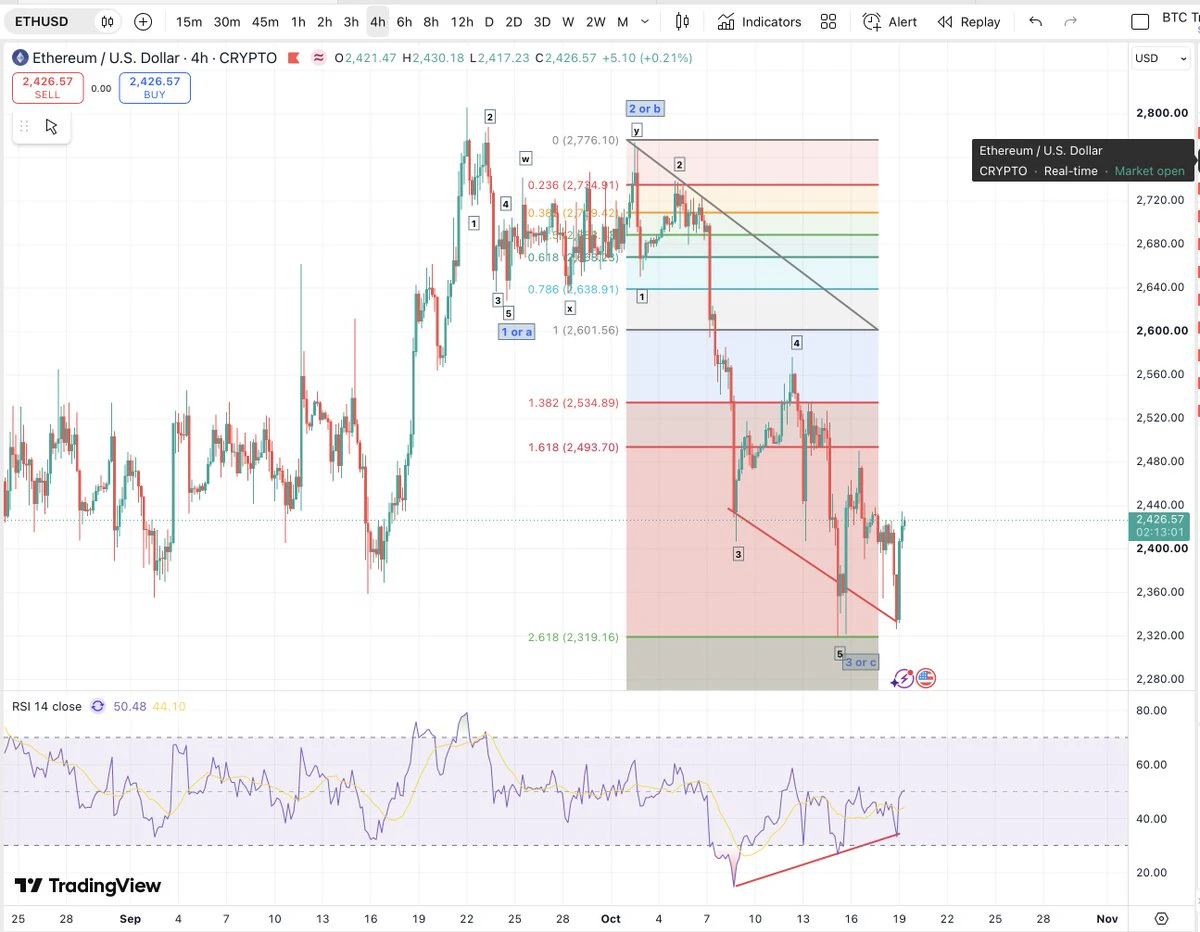This screenshot has height=932, width=1200.
Task: Click the '1 or a' wave label
Action: (516, 332)
